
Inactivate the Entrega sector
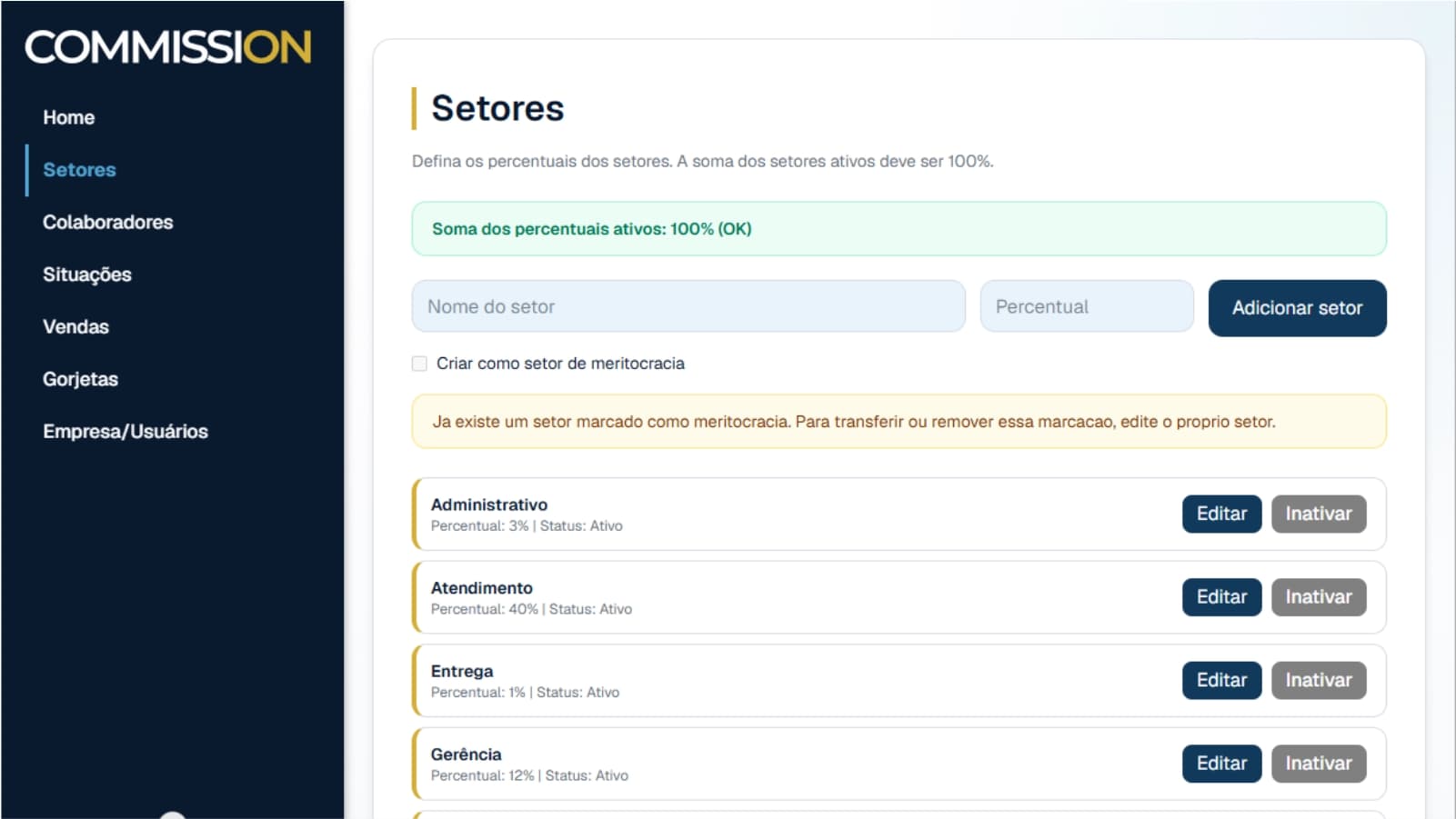pyautogui.click(x=1319, y=680)
